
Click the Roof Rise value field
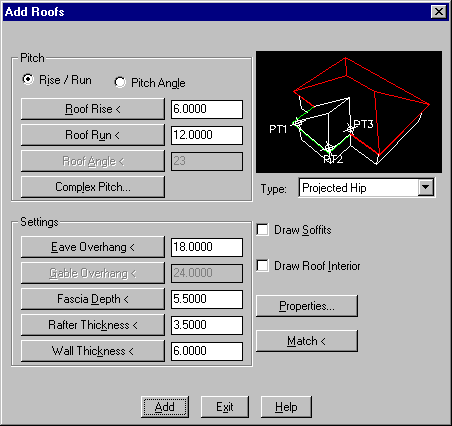point(207,109)
